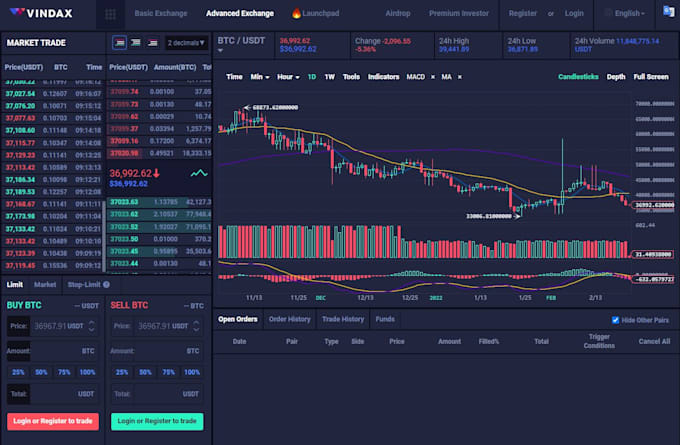Select the 1W chart interval

click(330, 77)
